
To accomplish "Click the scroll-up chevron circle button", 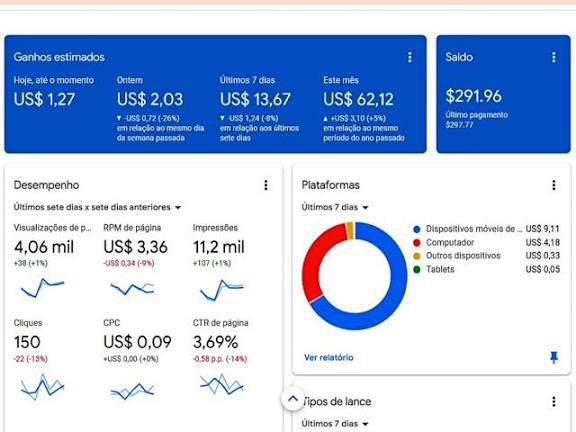I will [x=293, y=399].
